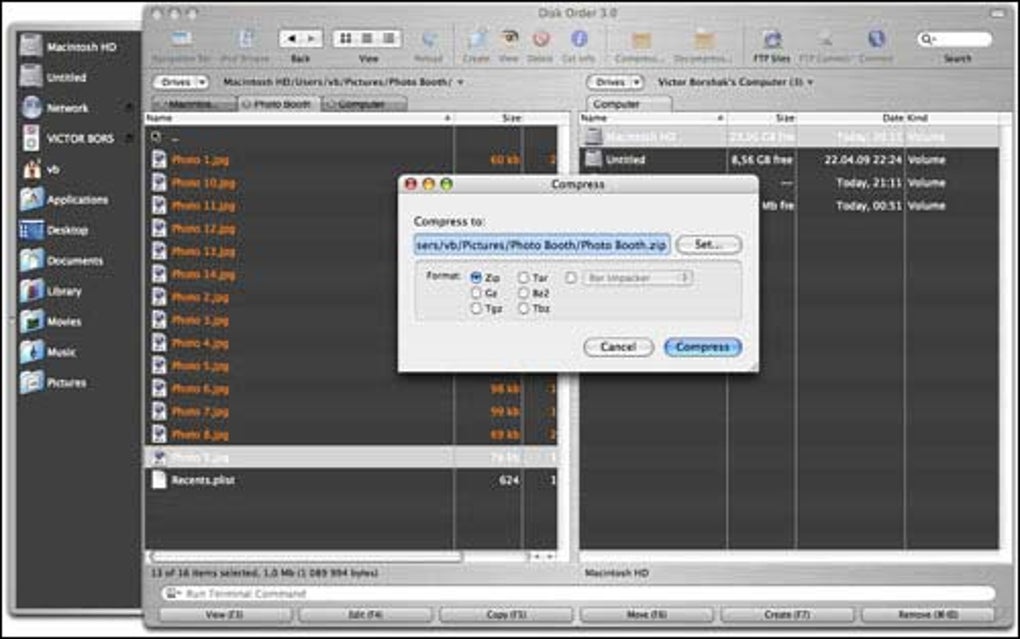Switch to the Macintosh tab in left pane
This screenshot has height=639, width=1020.
[194, 104]
